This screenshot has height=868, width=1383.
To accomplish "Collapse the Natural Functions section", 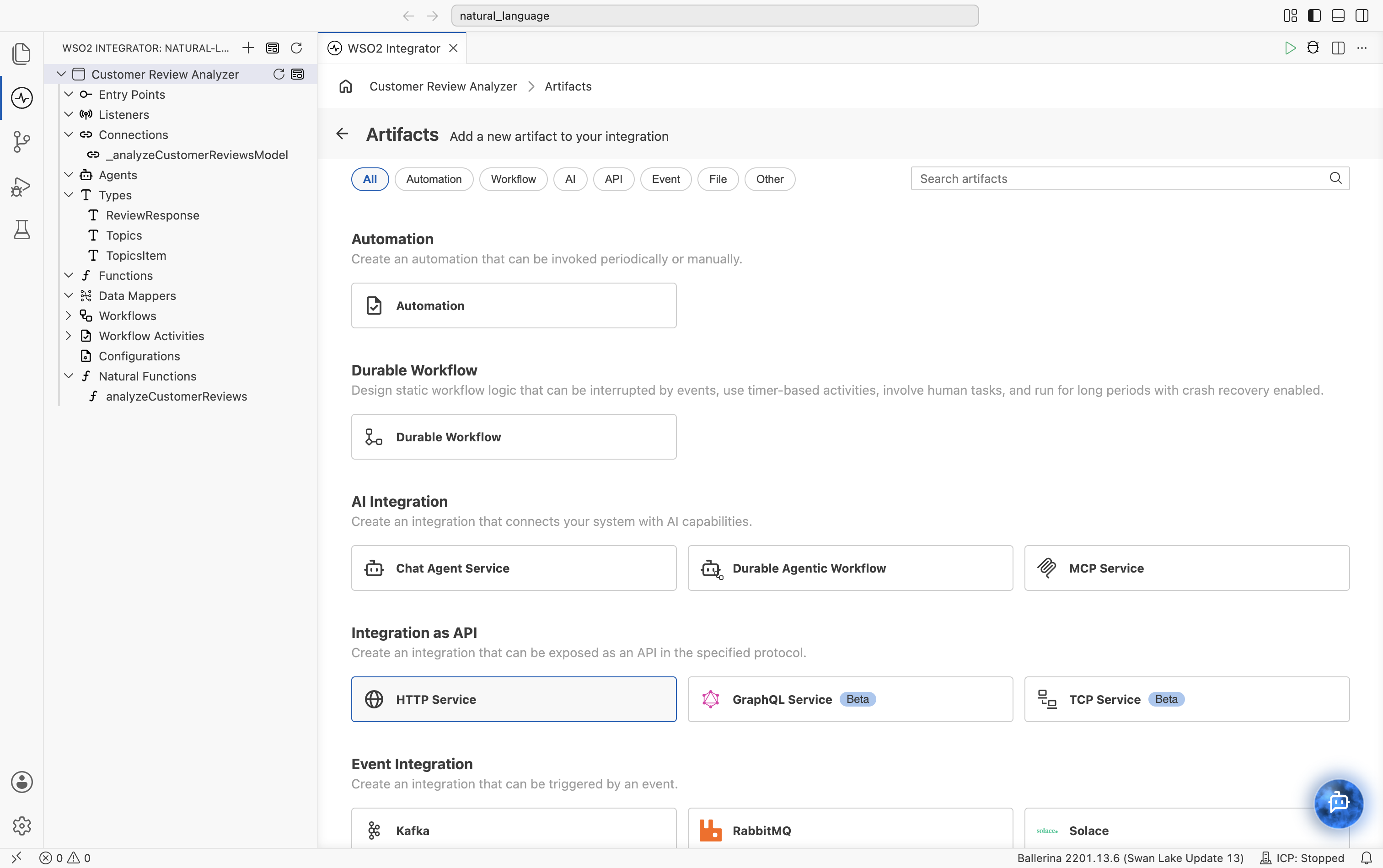I will [x=68, y=376].
